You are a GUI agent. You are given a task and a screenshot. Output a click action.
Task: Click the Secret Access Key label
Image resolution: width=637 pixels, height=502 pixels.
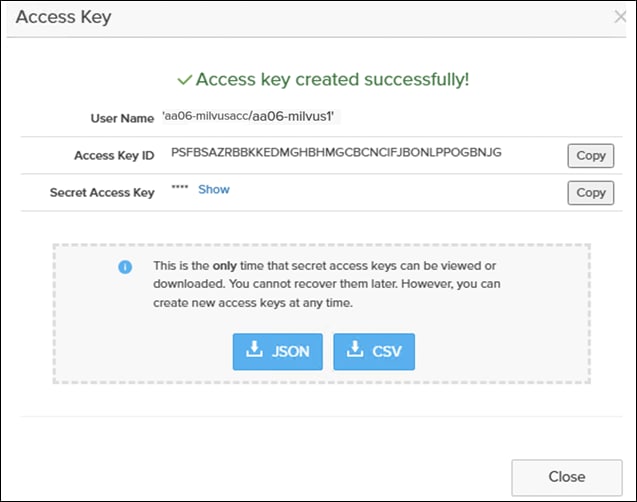102,192
